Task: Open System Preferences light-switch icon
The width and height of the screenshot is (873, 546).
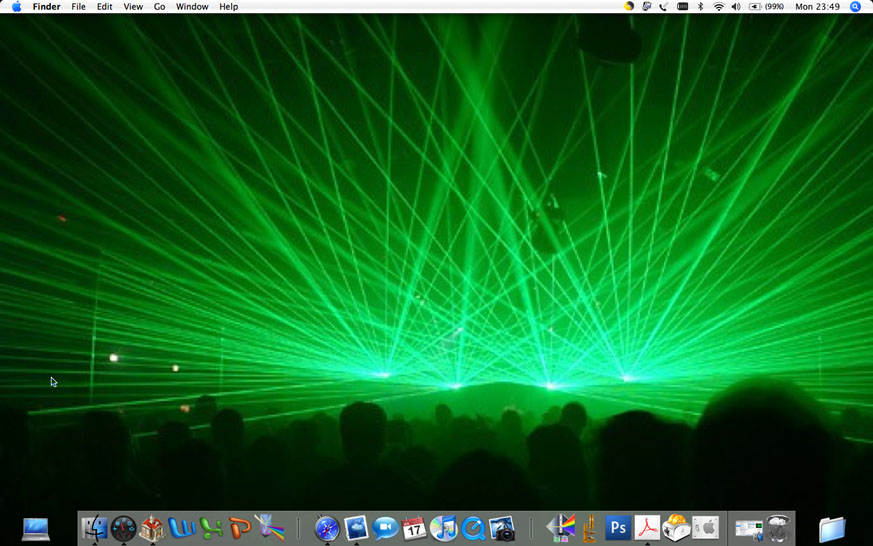Action: coord(705,528)
